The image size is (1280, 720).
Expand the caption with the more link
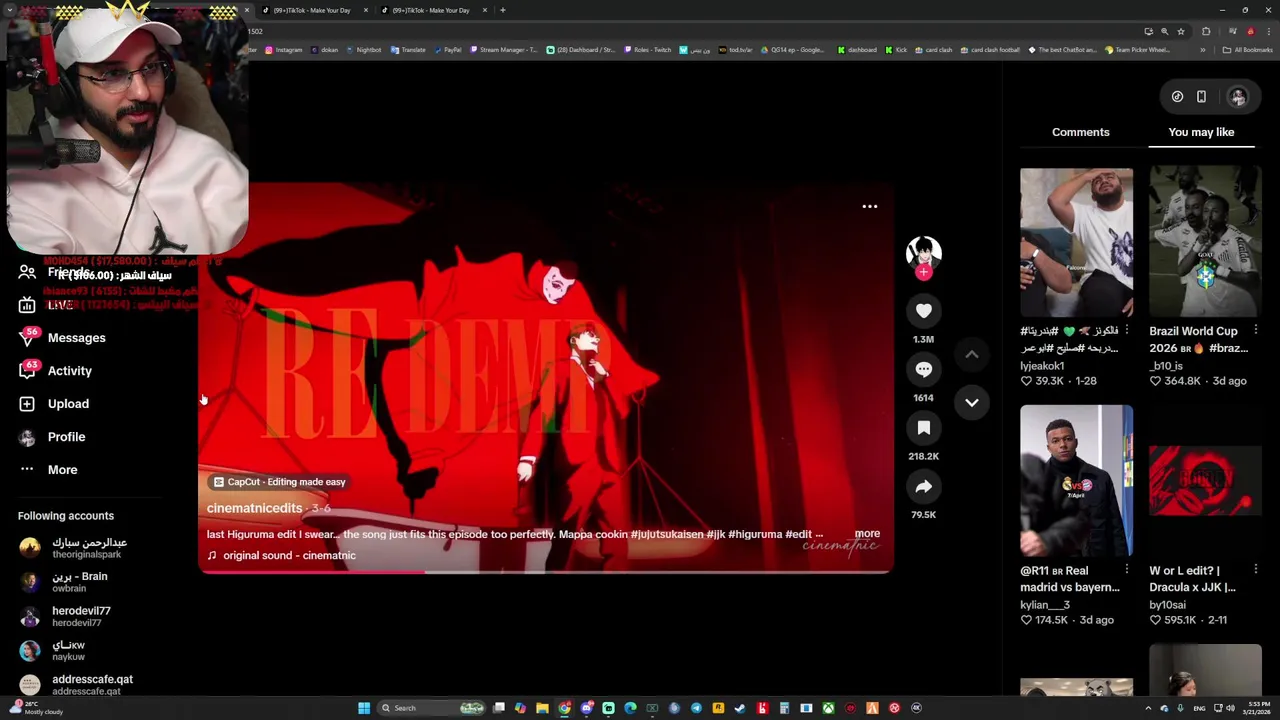coord(867,534)
